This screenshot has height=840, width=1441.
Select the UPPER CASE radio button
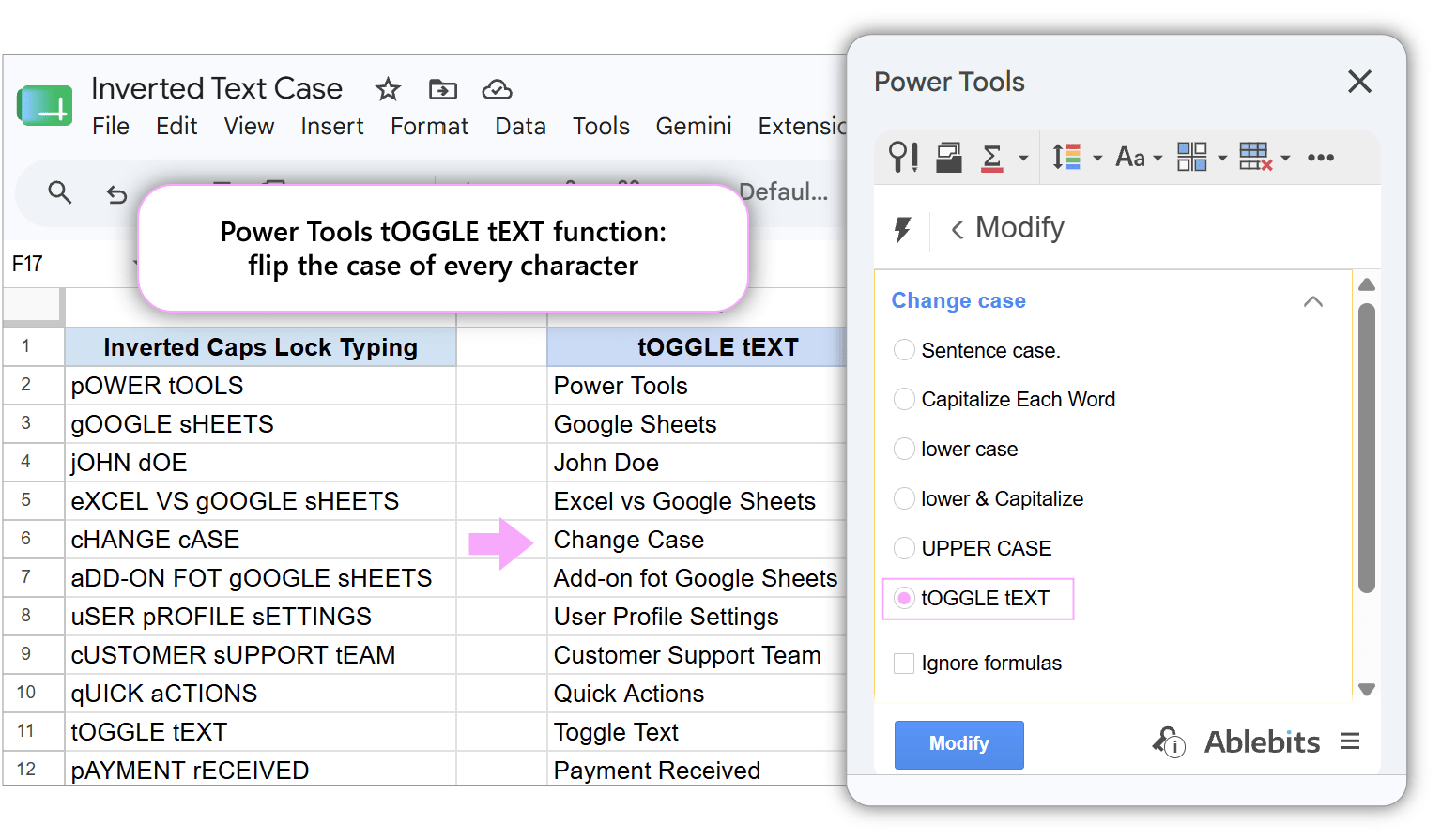pyautogui.click(x=904, y=548)
